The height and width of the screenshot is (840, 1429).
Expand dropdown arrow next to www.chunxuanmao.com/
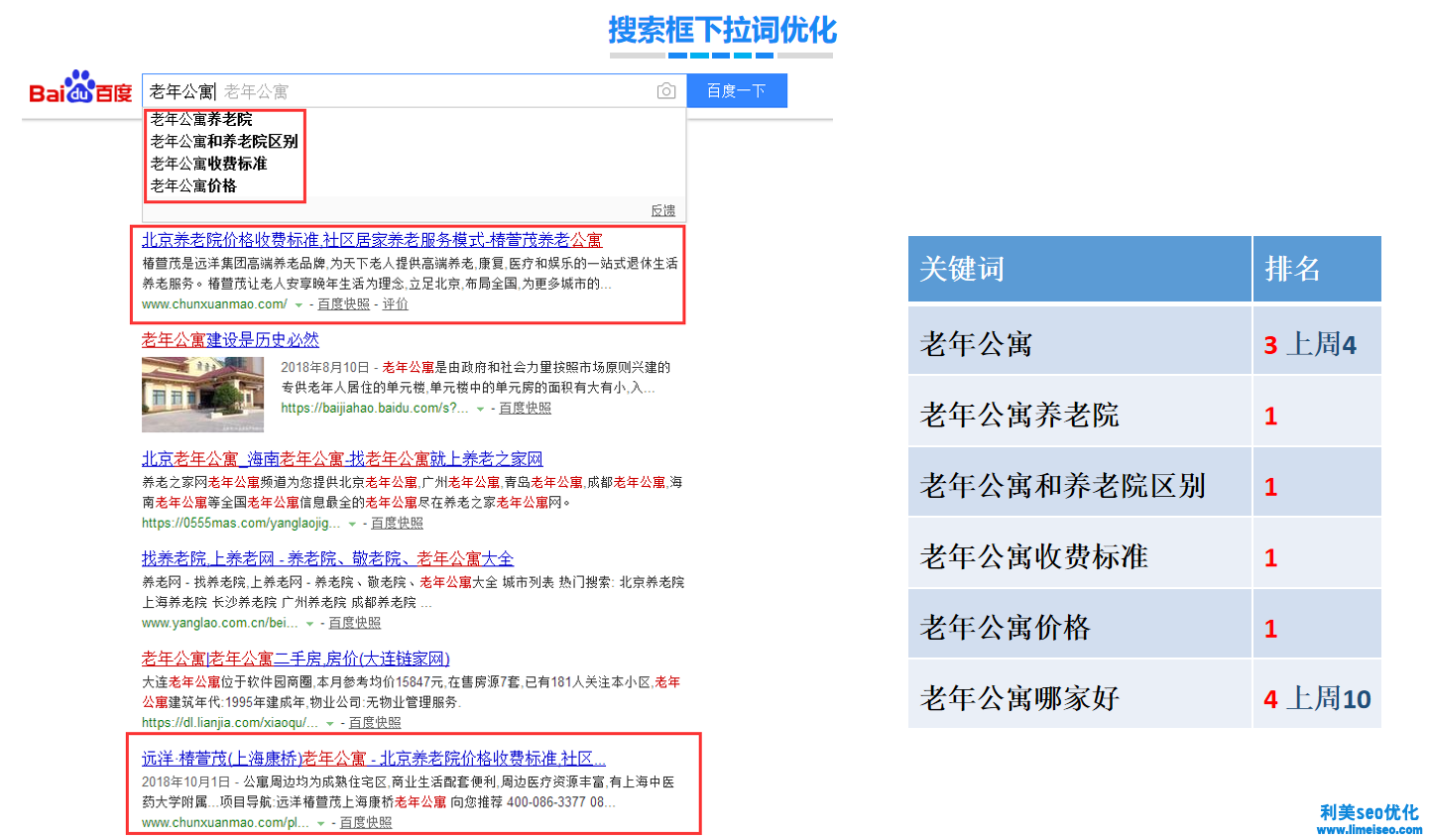point(298,305)
